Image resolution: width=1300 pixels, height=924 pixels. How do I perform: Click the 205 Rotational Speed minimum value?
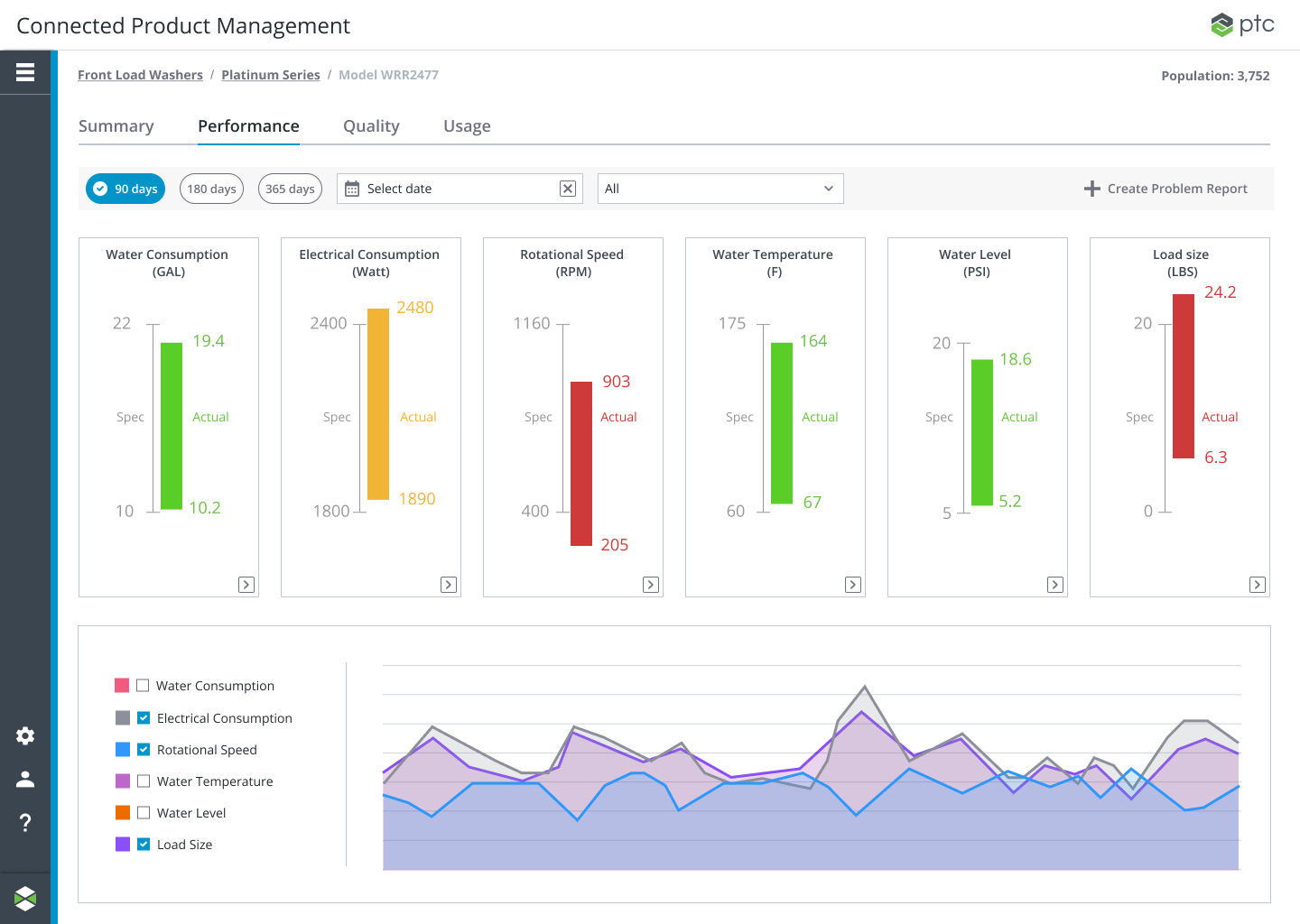[x=615, y=545]
